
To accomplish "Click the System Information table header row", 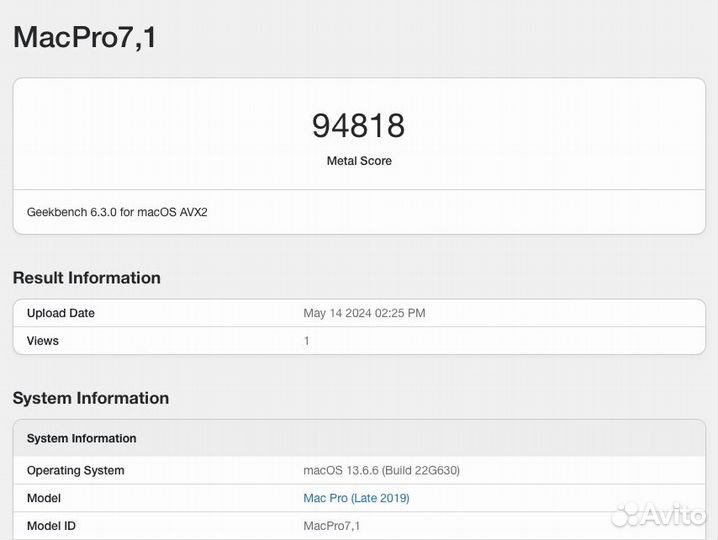I will point(82,438).
